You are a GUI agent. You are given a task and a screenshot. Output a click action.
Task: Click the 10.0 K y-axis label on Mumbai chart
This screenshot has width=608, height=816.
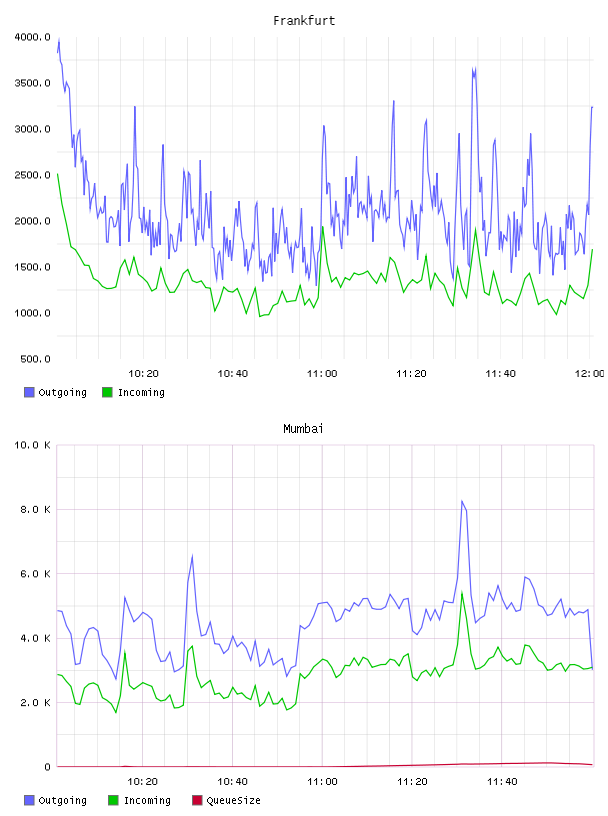click(x=32, y=445)
